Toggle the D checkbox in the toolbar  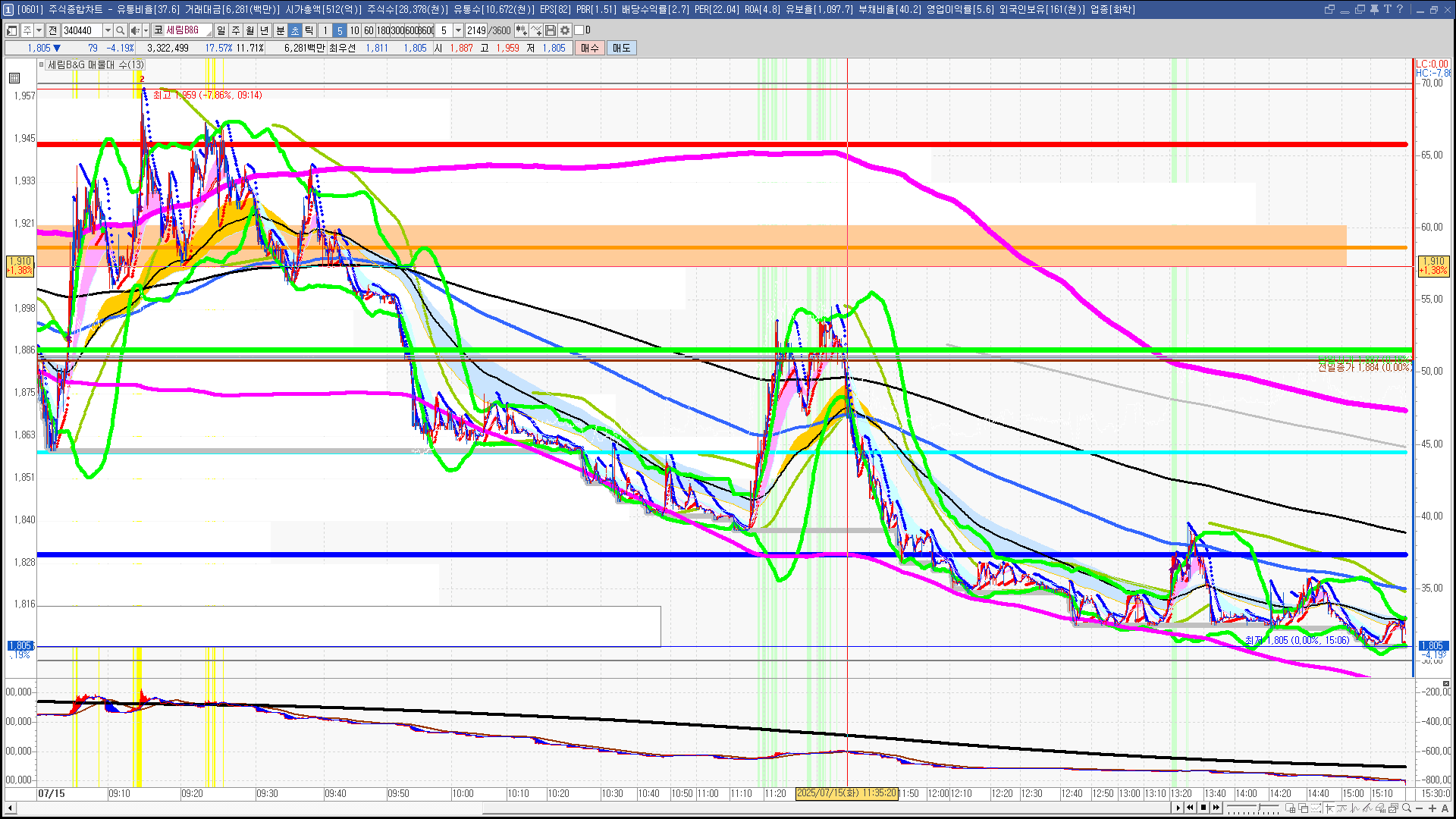tap(579, 30)
